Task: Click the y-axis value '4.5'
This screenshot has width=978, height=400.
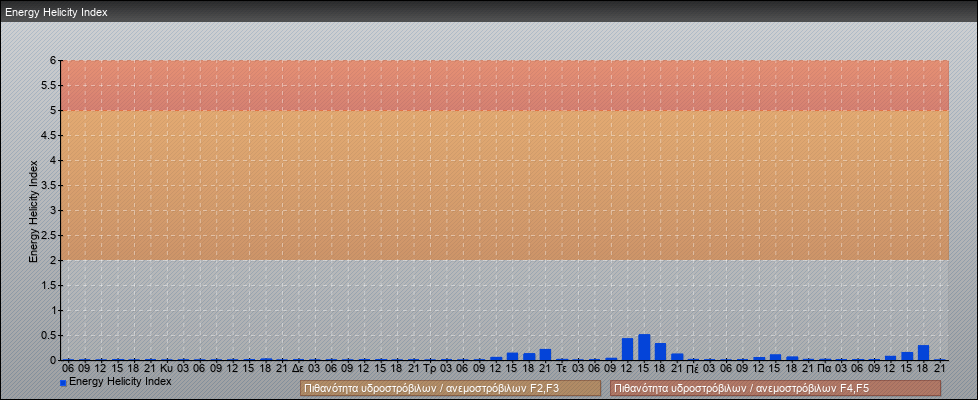Action: pos(49,135)
